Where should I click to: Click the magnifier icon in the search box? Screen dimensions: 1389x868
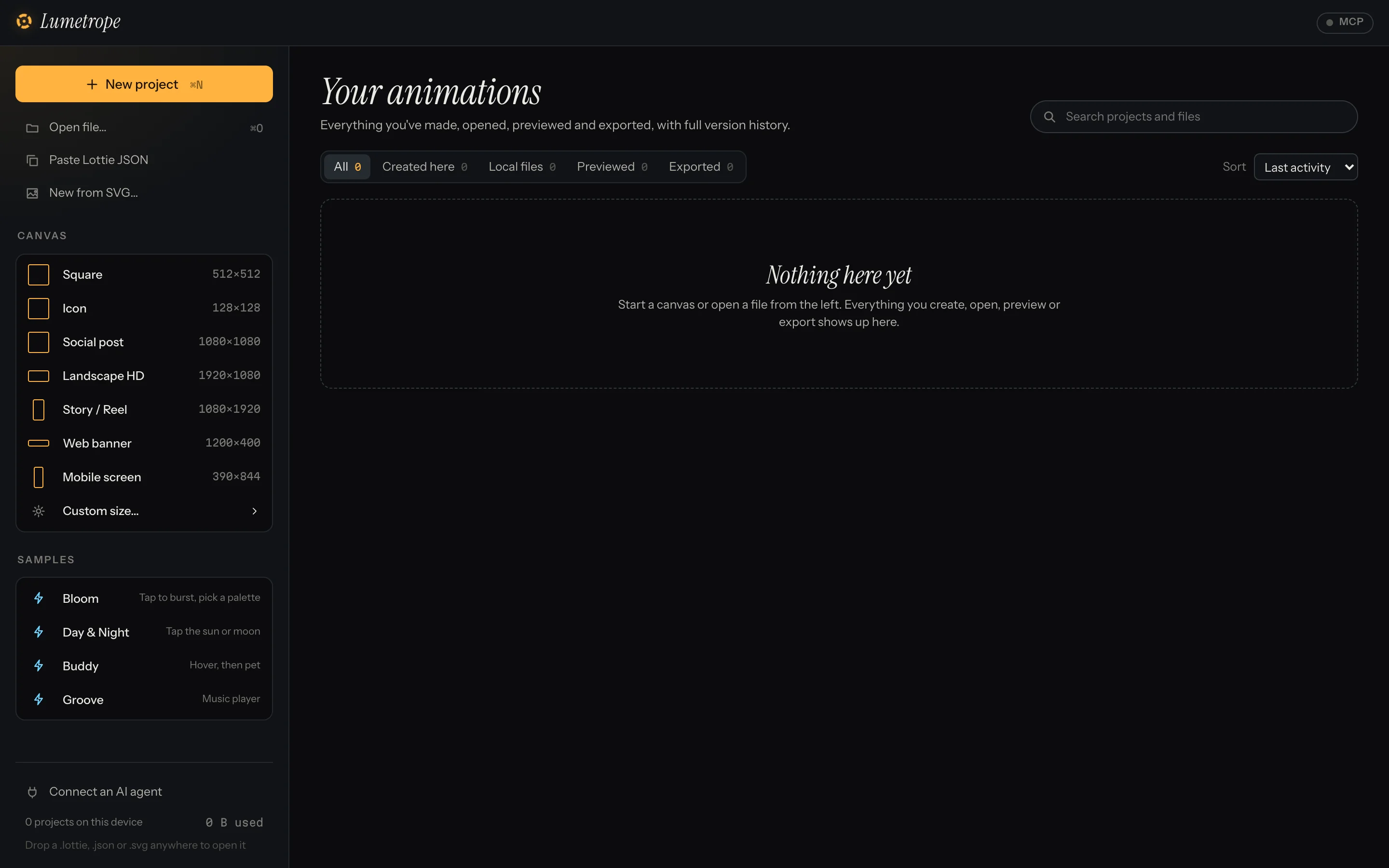click(x=1049, y=117)
